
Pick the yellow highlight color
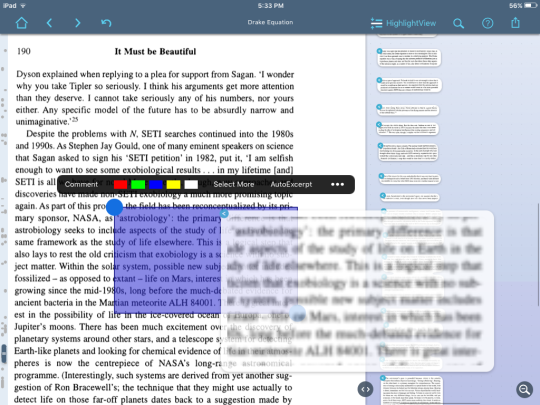[x=173, y=184]
